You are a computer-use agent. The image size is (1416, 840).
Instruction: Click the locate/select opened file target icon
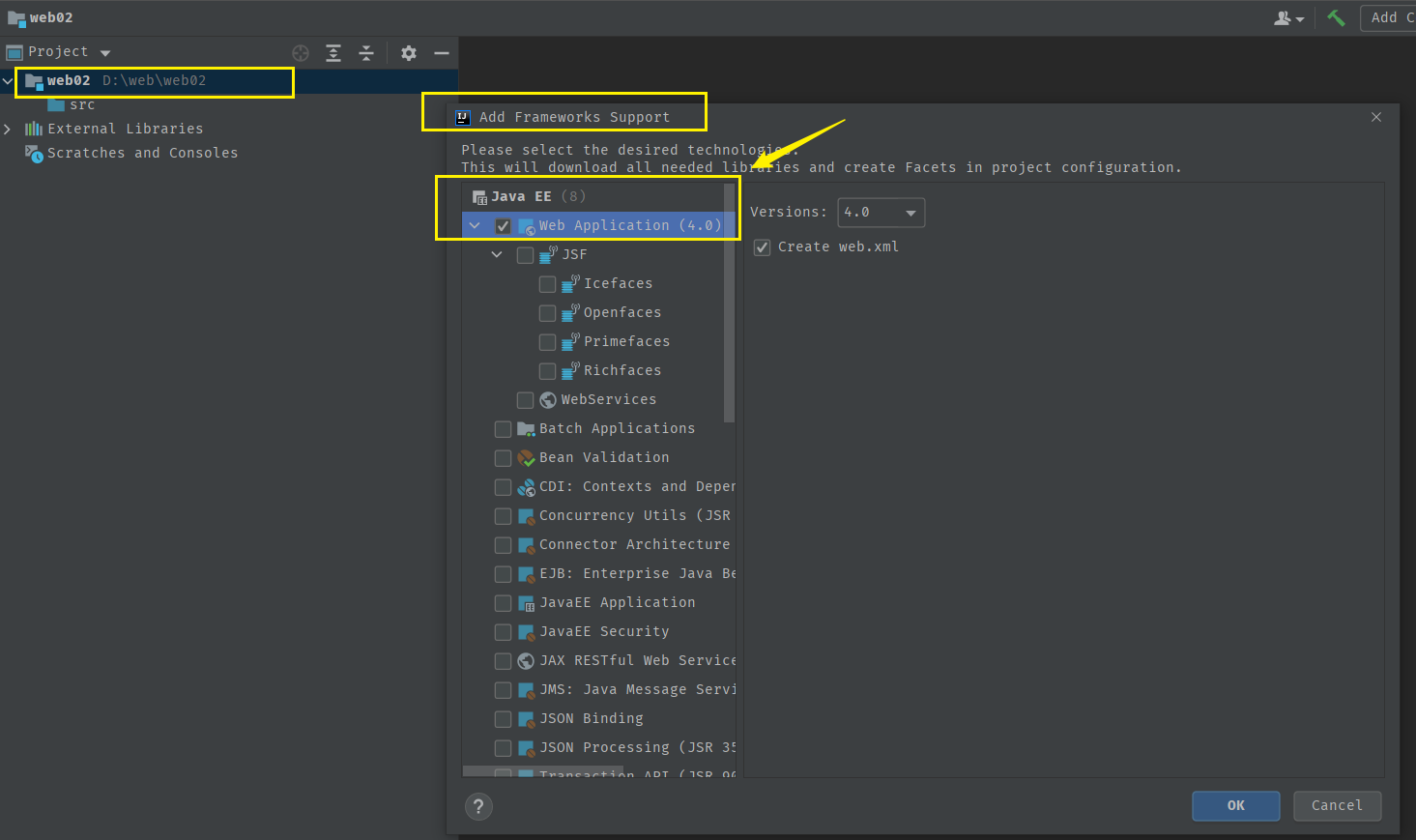[301, 53]
